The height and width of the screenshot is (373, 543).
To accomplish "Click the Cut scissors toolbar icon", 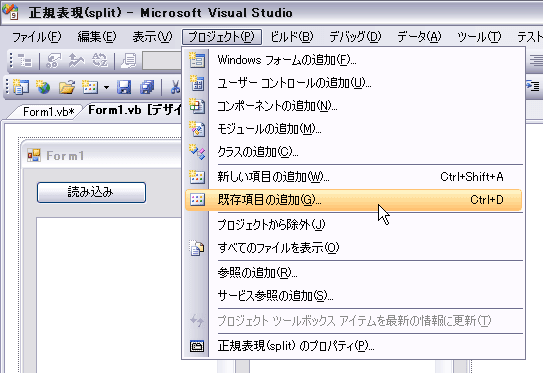I will click(x=175, y=87).
